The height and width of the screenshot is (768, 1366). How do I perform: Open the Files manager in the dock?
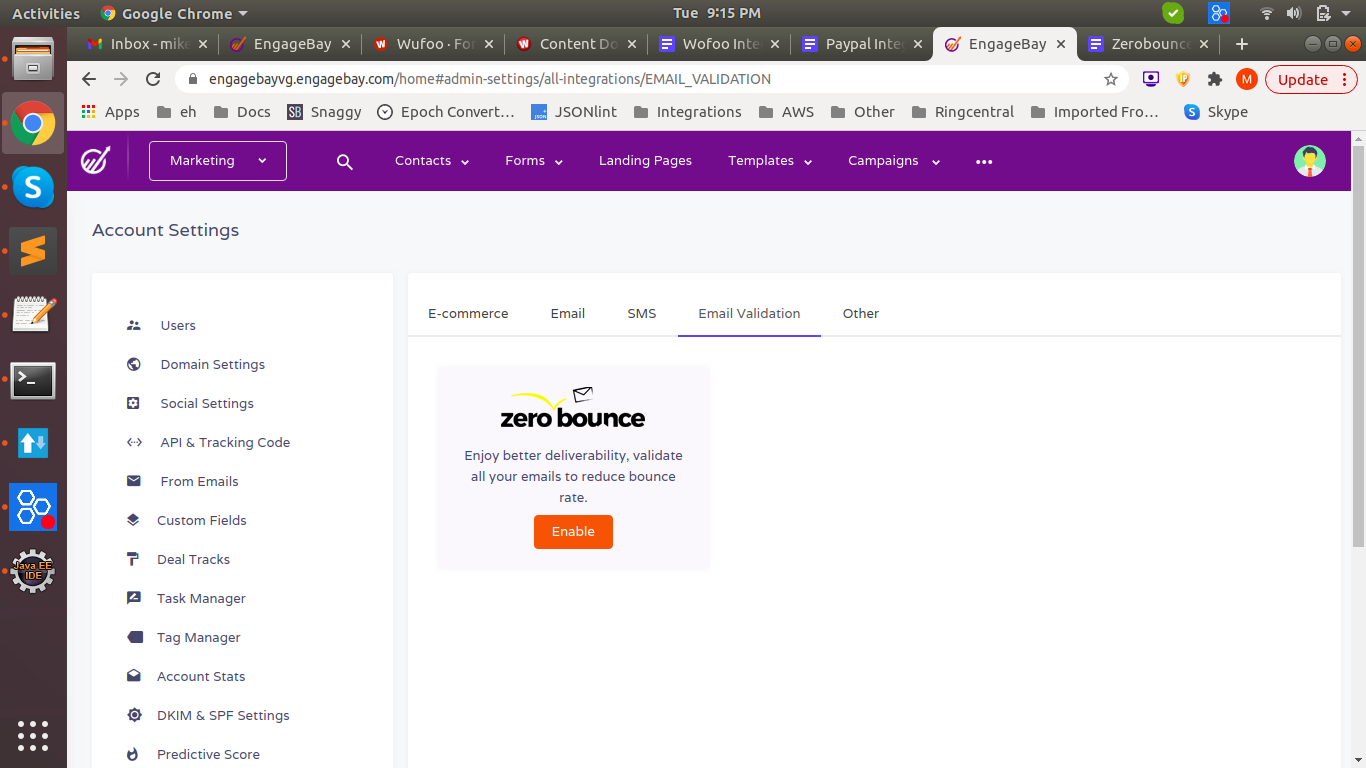(33, 58)
